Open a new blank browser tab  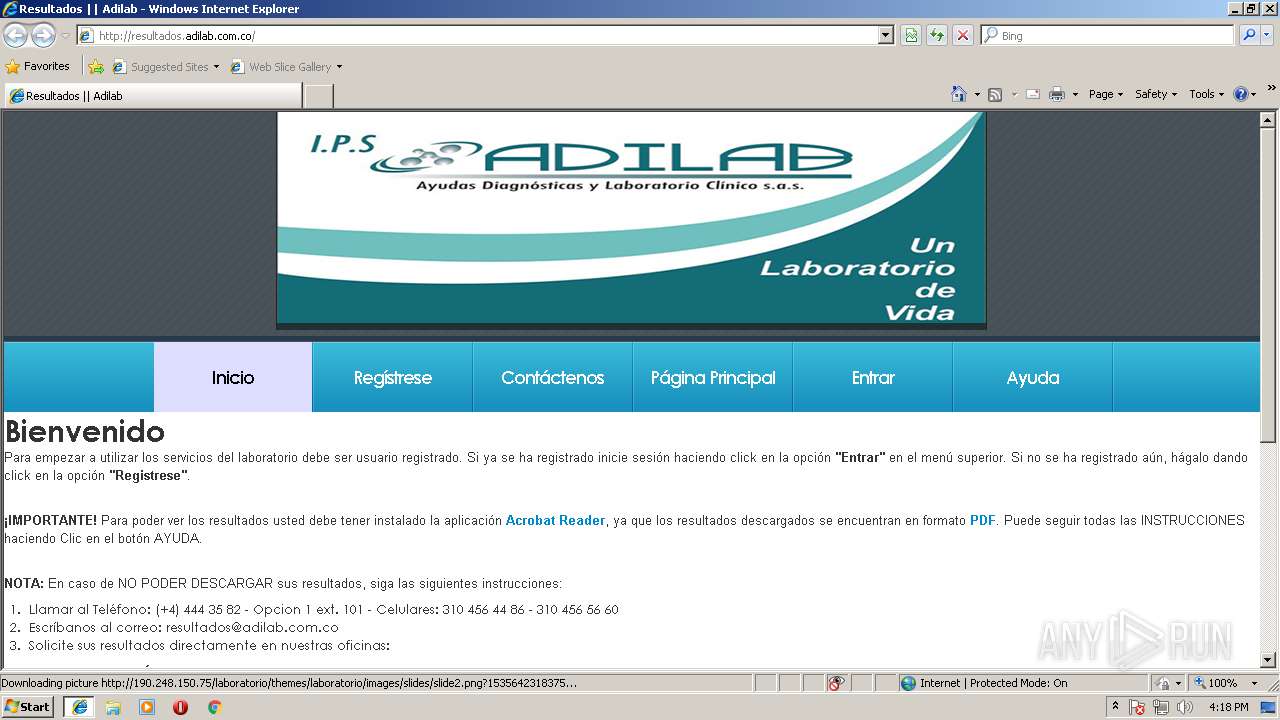pos(318,96)
